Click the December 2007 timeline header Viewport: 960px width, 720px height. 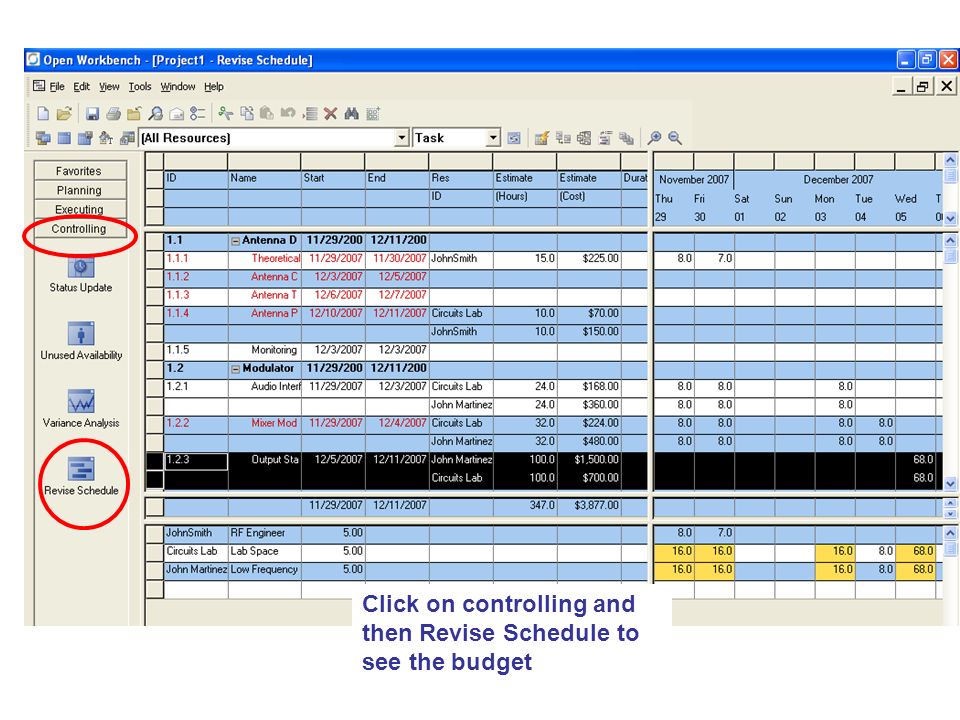click(x=838, y=180)
